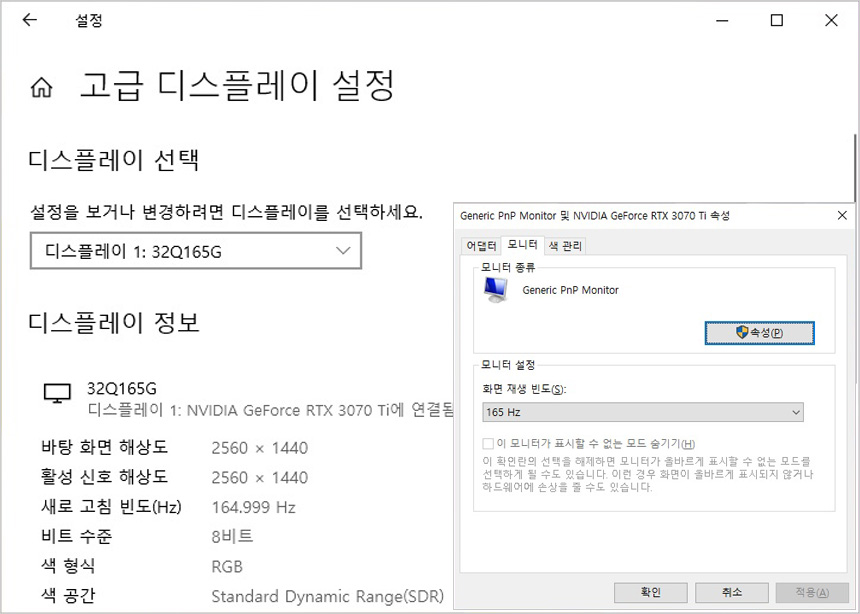Open the display selection dropdown
860x614 pixels.
pyautogui.click(x=196, y=251)
